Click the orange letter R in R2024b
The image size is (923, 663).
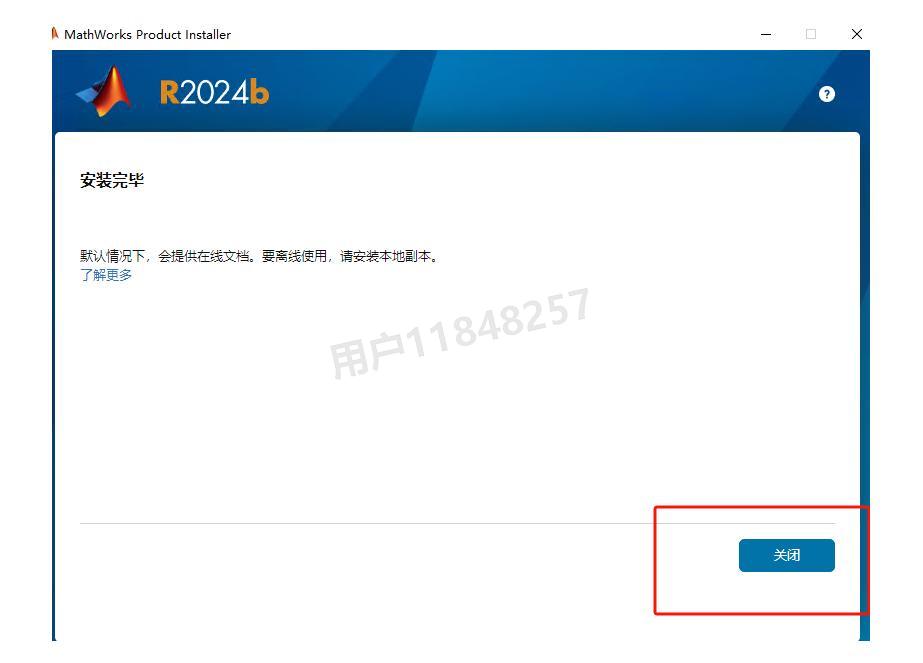coord(169,93)
